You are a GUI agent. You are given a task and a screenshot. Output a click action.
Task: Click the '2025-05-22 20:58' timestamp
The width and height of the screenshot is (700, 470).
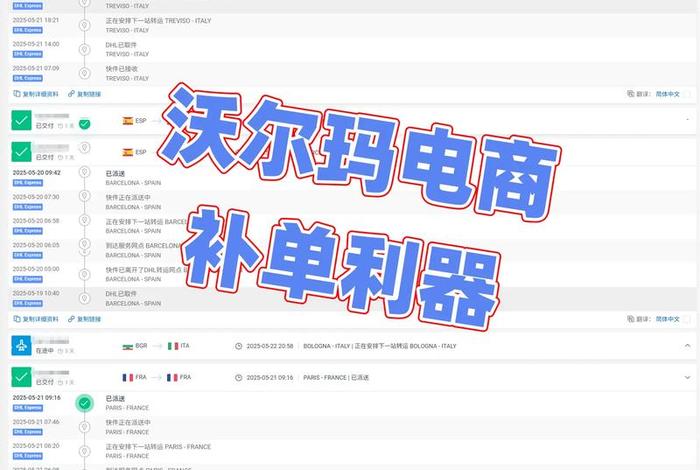[270, 346]
